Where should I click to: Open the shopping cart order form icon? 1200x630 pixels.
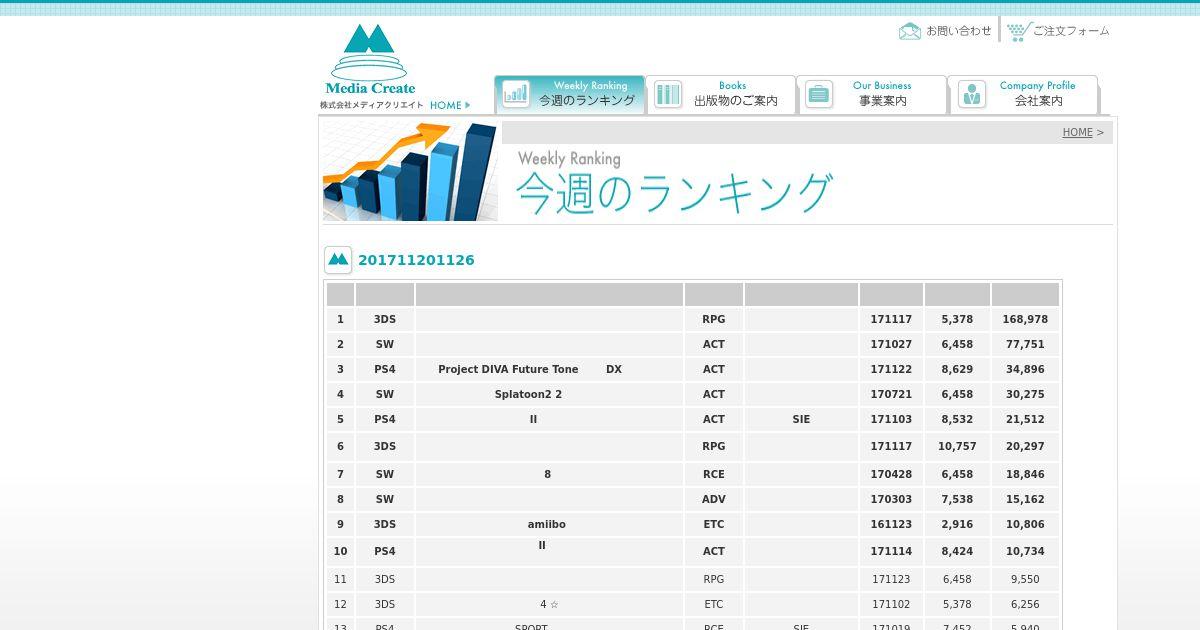click(x=1019, y=31)
